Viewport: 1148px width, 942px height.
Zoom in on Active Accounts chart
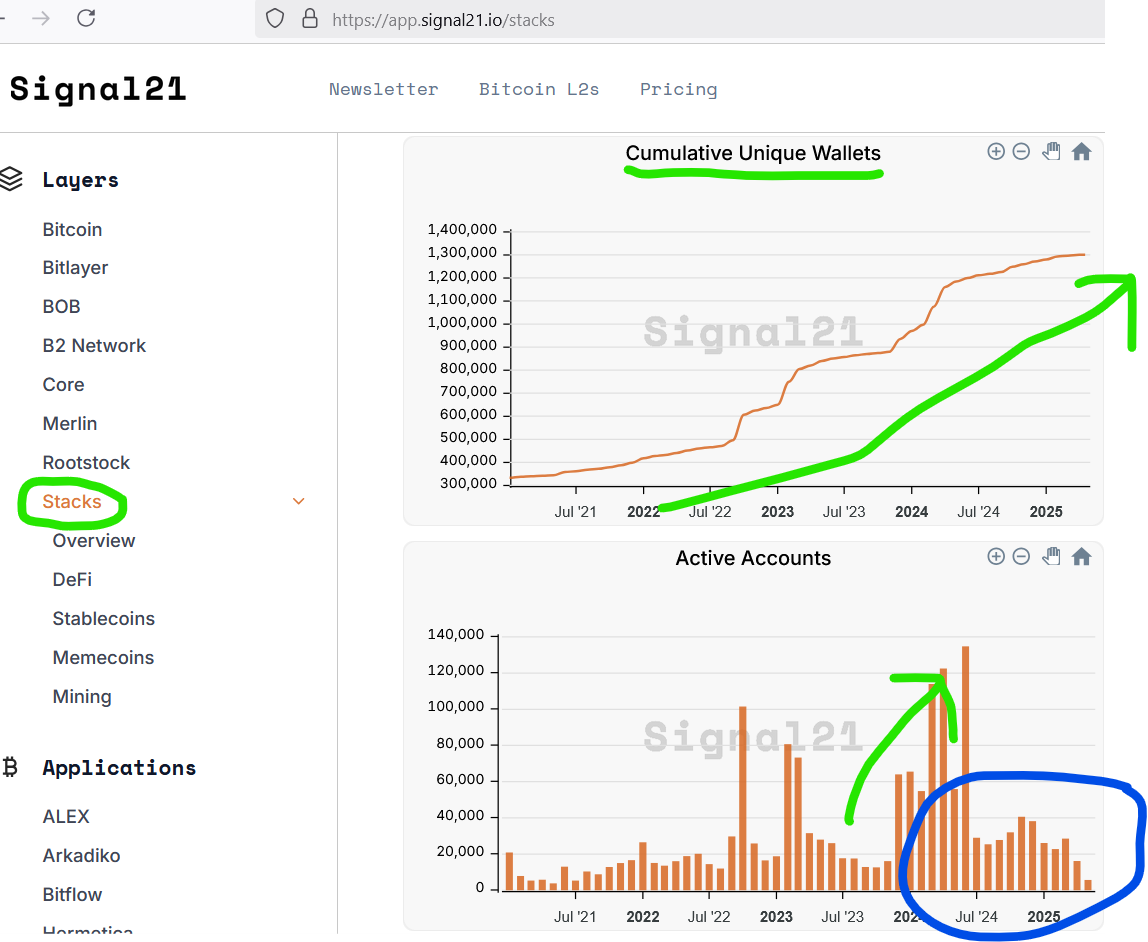[996, 556]
